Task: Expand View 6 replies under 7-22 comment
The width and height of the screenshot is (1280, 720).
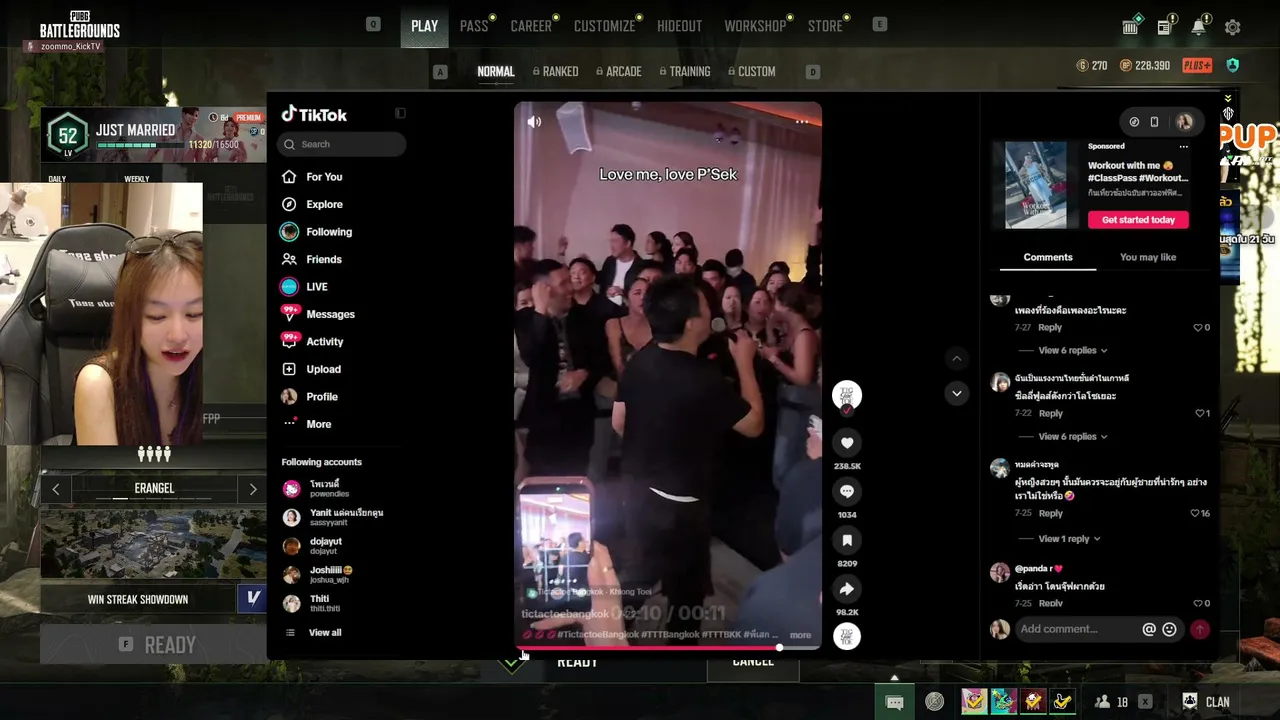Action: (1072, 436)
